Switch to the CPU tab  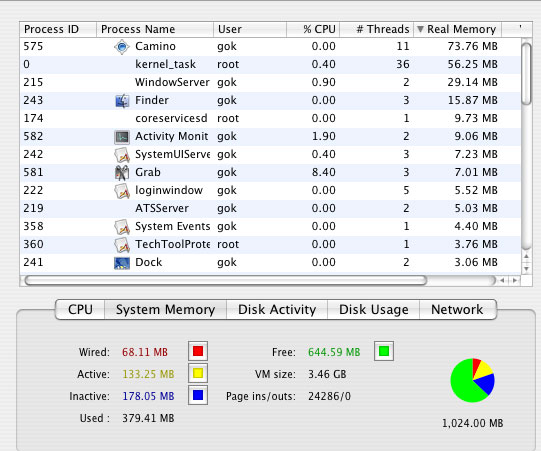click(x=80, y=310)
